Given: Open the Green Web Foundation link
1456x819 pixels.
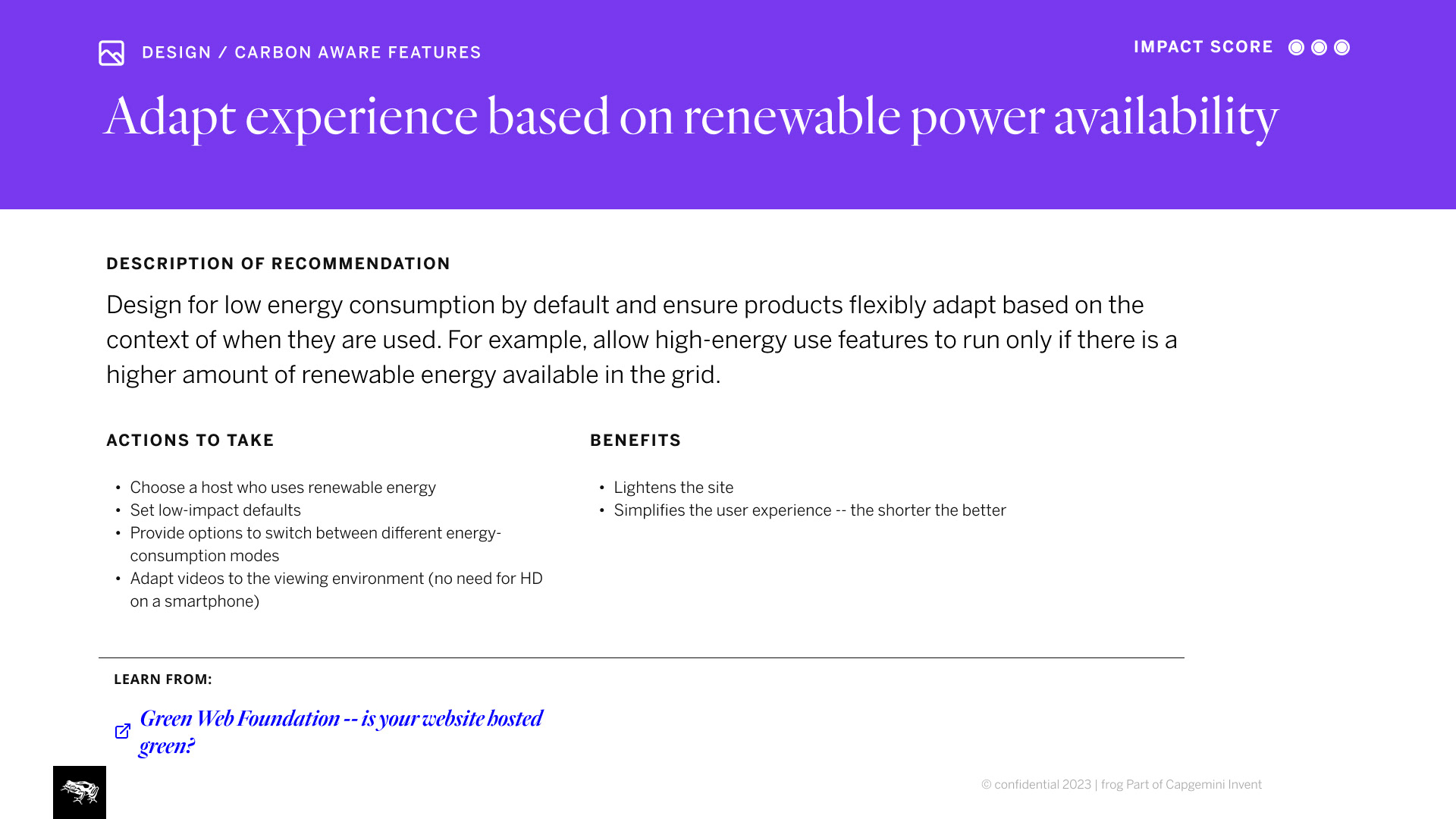Looking at the screenshot, I should pos(340,719).
